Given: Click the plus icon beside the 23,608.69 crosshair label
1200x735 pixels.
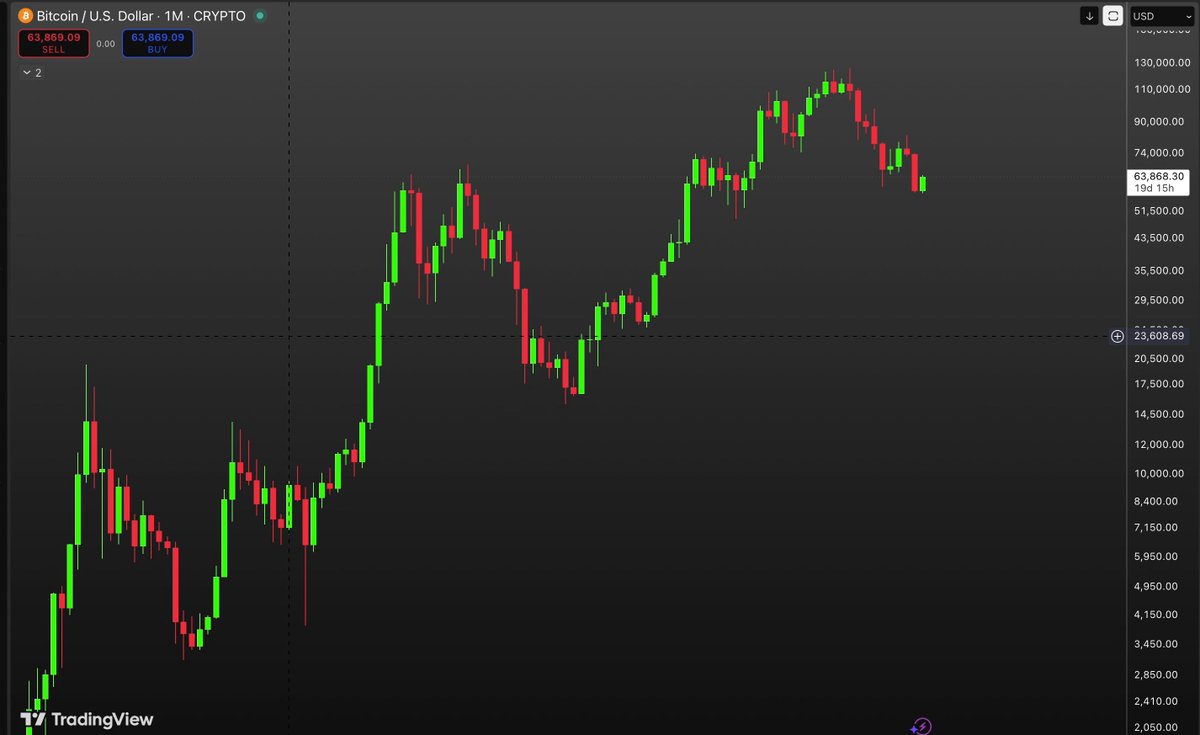Looking at the screenshot, I should click(x=1117, y=336).
